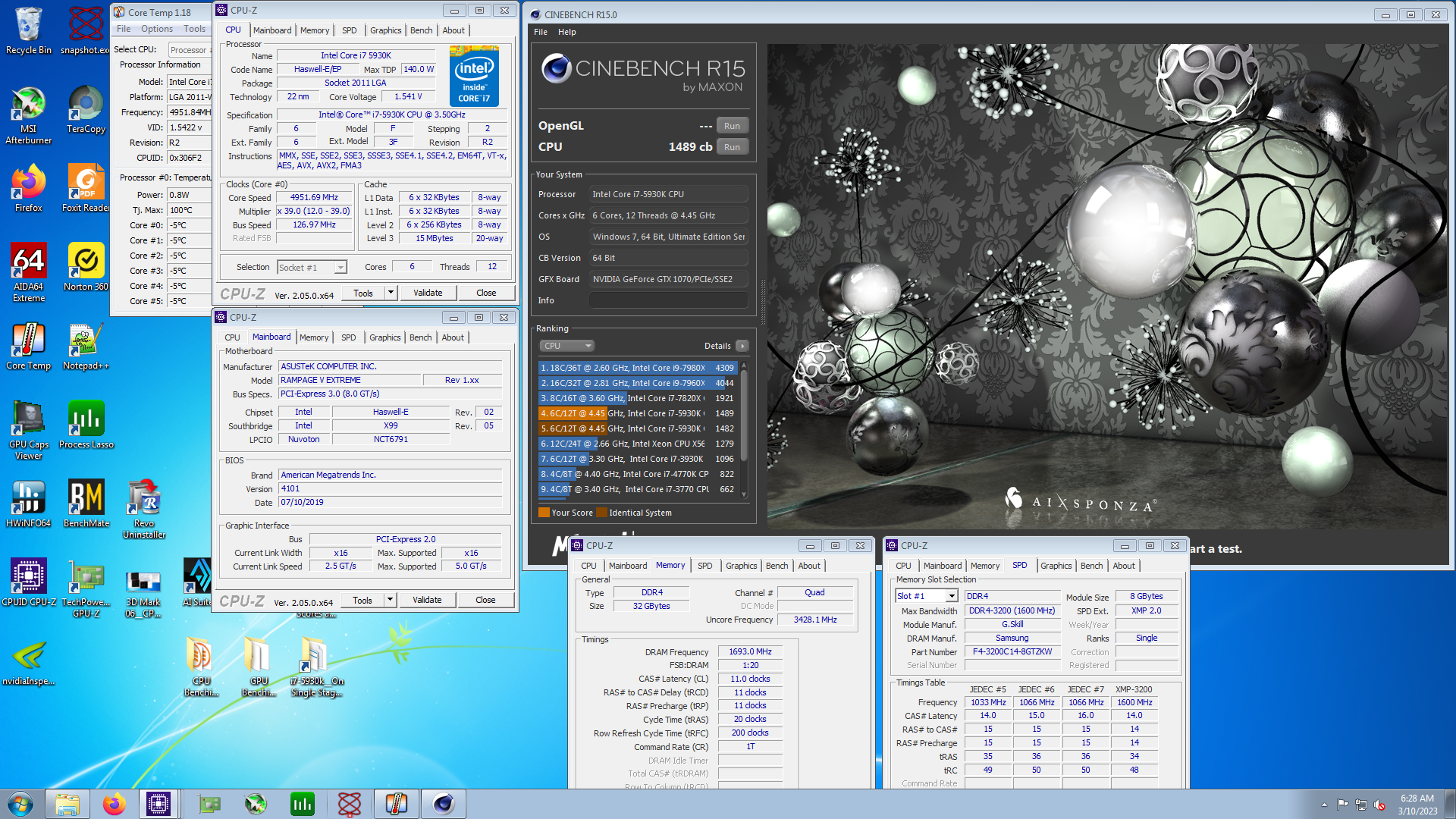Launch snapshot.exe desktop icon
This screenshot has width=1456, height=819.
85,30
